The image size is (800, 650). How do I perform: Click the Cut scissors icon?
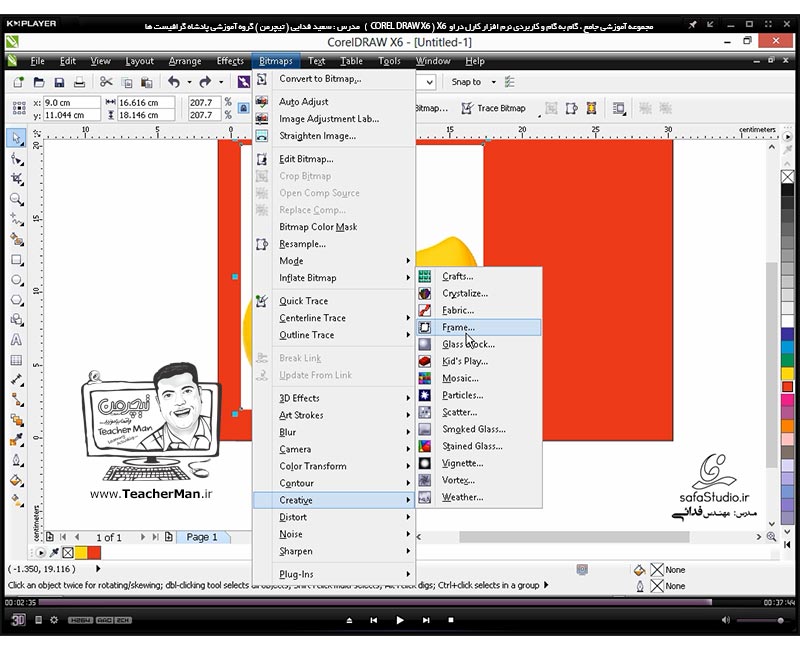(106, 82)
